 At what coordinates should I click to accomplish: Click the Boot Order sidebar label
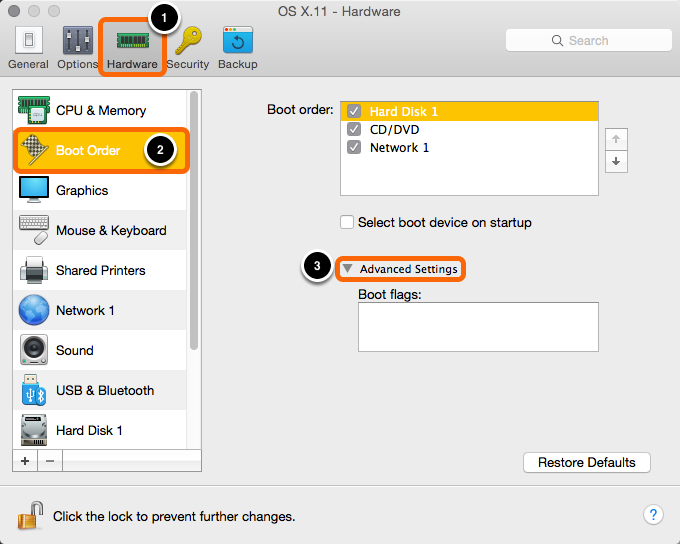coord(88,150)
